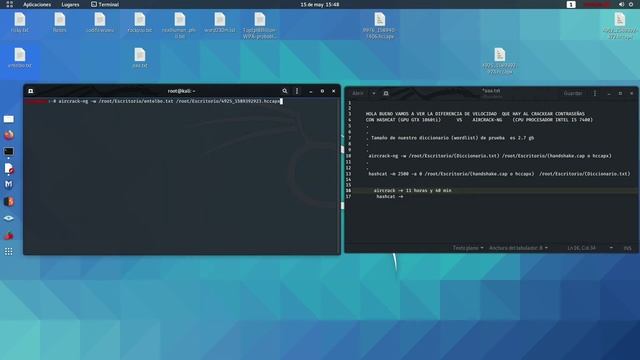Click Guardar button in text editor
The height and width of the screenshot is (360, 640).
tap(573, 93)
